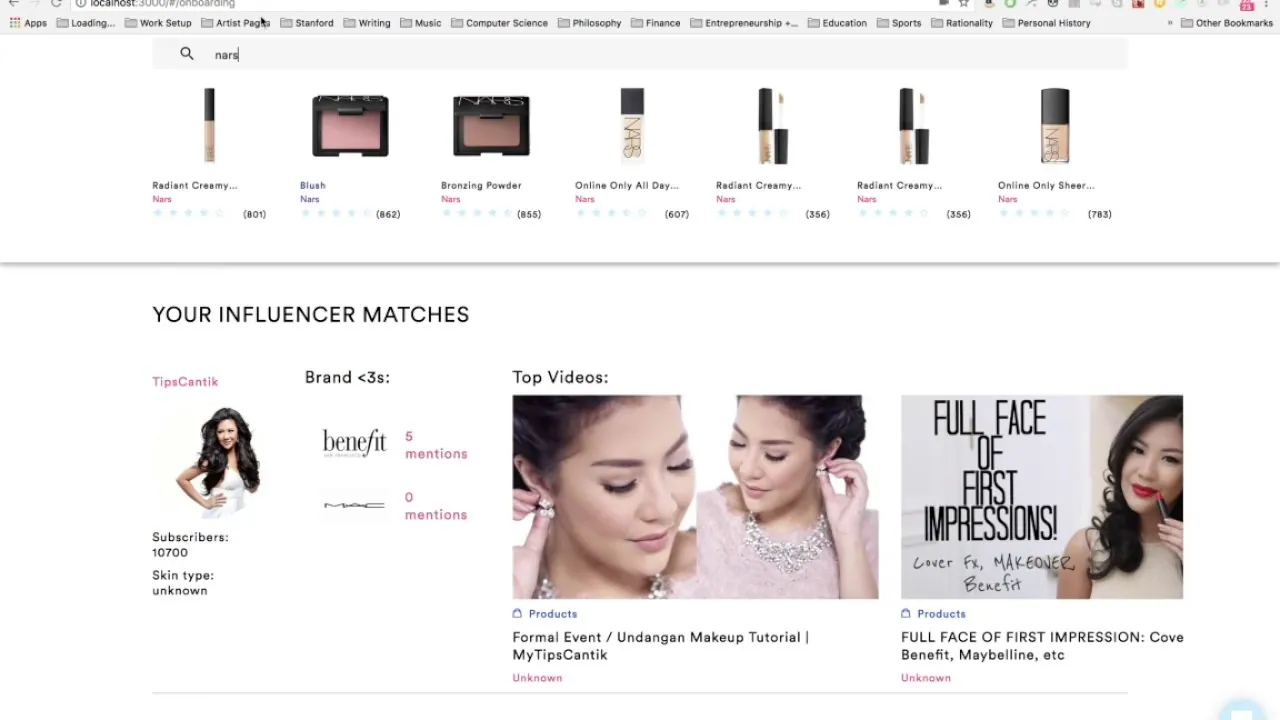Click the star rating under Bronzing Powder

coord(476,214)
